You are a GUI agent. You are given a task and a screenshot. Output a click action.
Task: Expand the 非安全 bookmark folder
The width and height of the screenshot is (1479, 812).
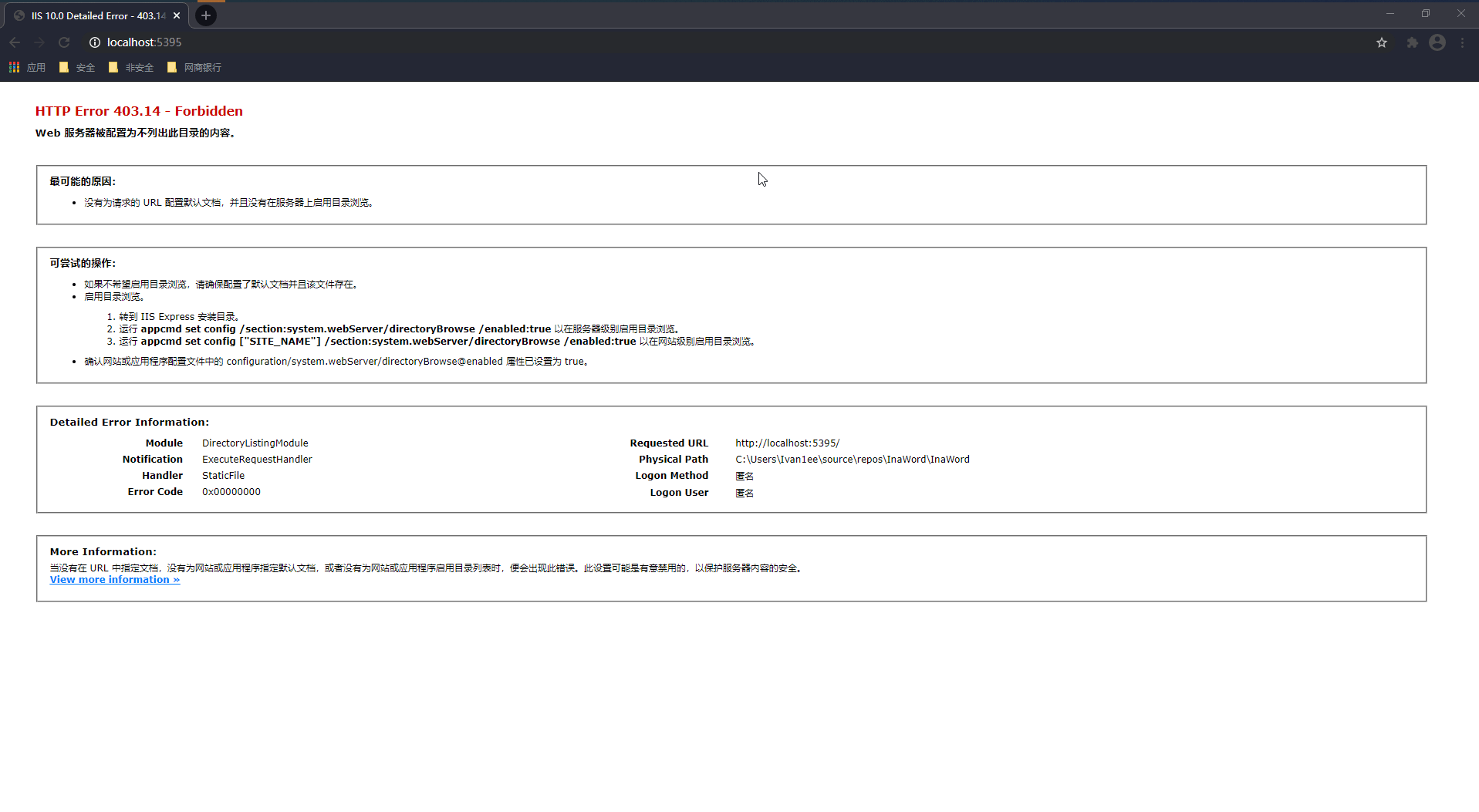click(x=131, y=68)
